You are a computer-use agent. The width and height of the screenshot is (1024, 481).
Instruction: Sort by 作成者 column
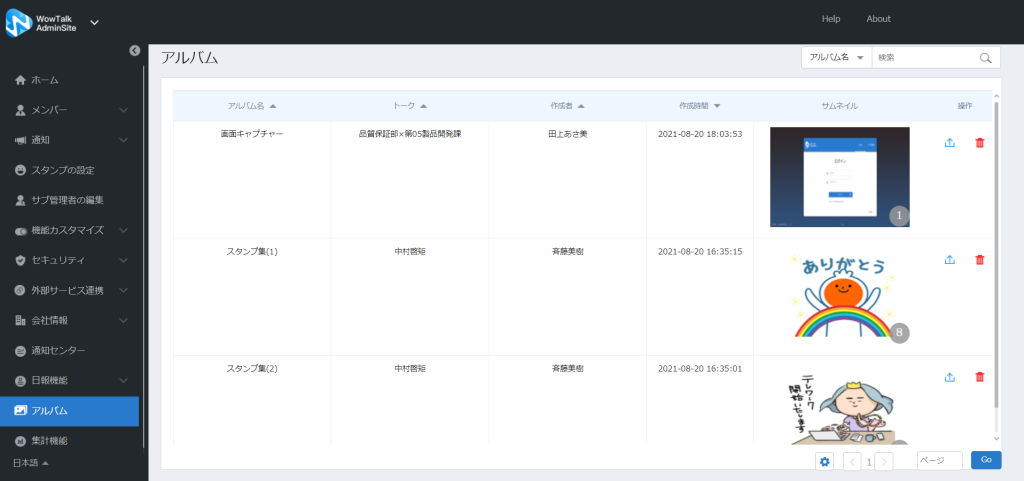click(567, 106)
